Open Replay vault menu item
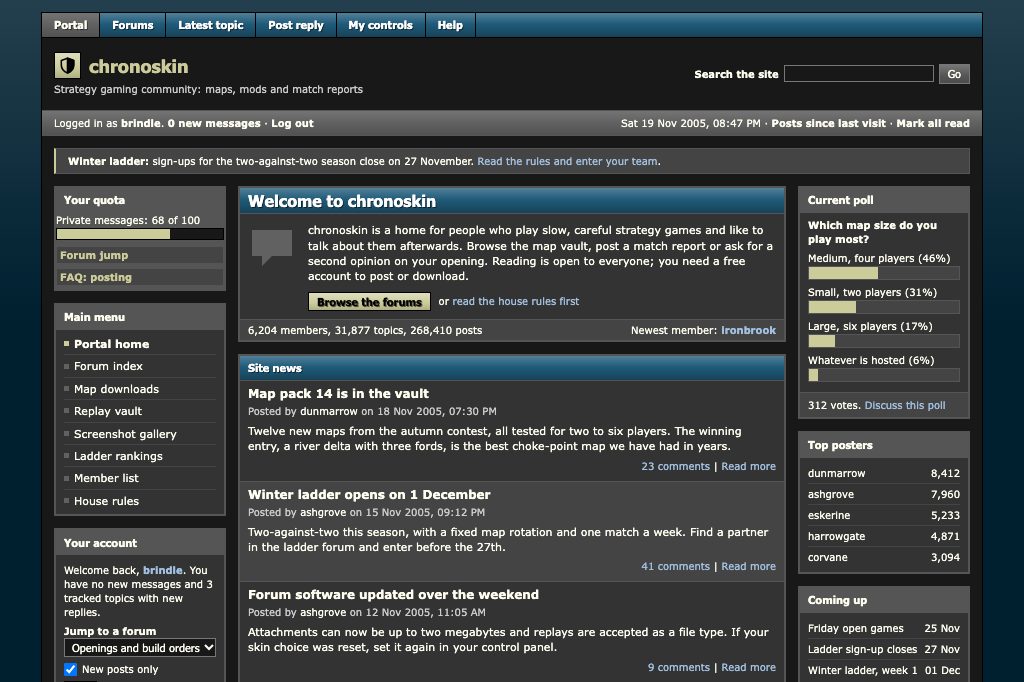Viewport: 1024px width, 682px height. 108,412
